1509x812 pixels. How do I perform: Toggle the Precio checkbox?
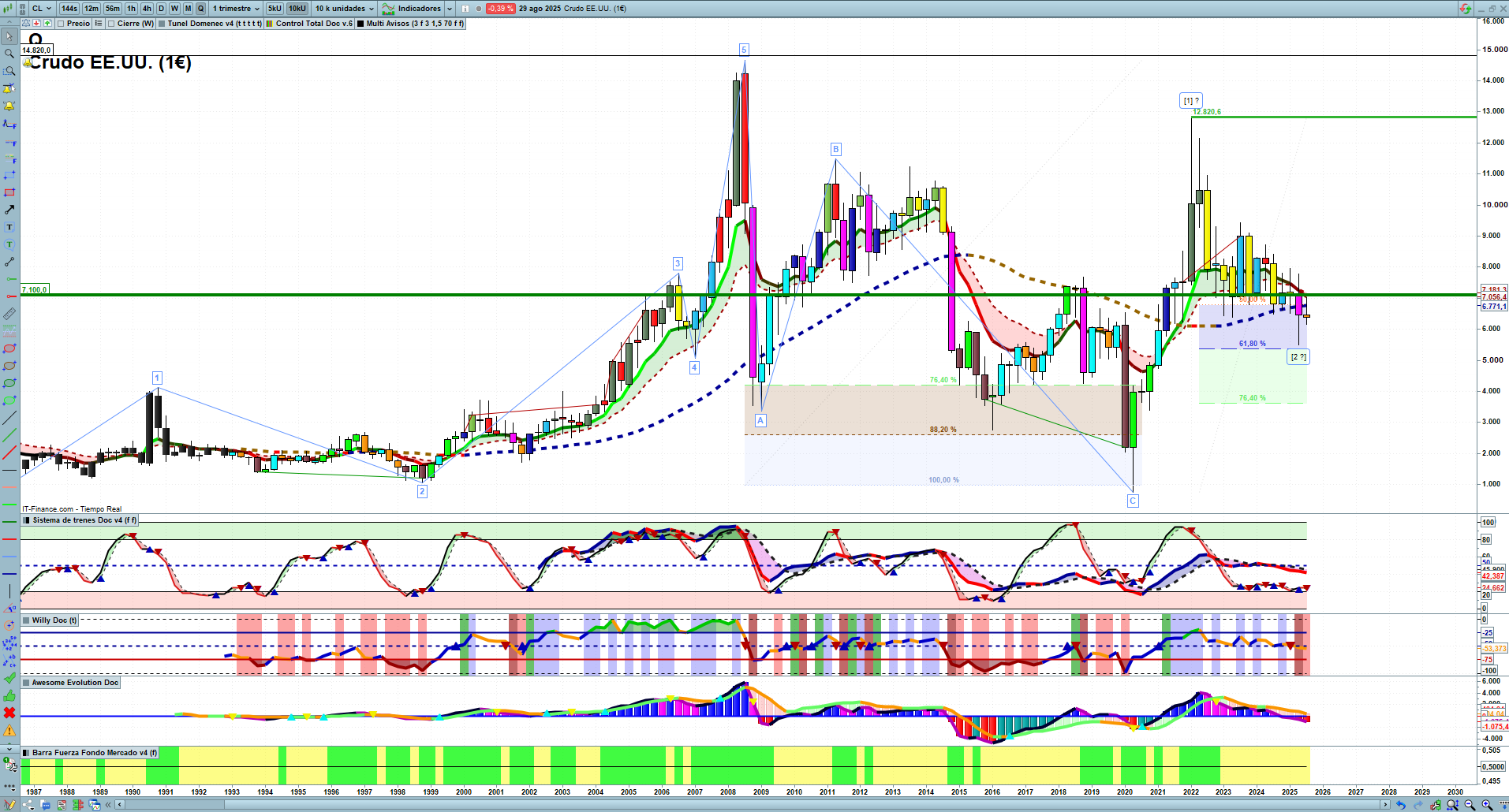click(61, 24)
